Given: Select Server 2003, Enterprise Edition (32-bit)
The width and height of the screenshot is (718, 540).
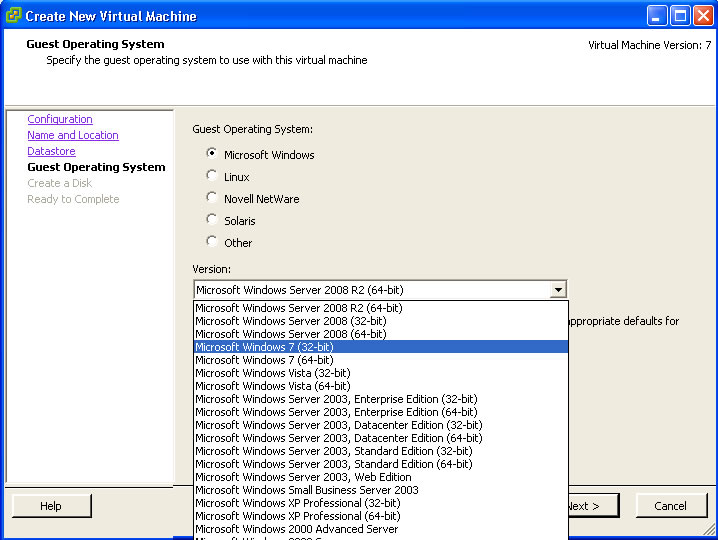Looking at the screenshot, I should tap(381, 399).
